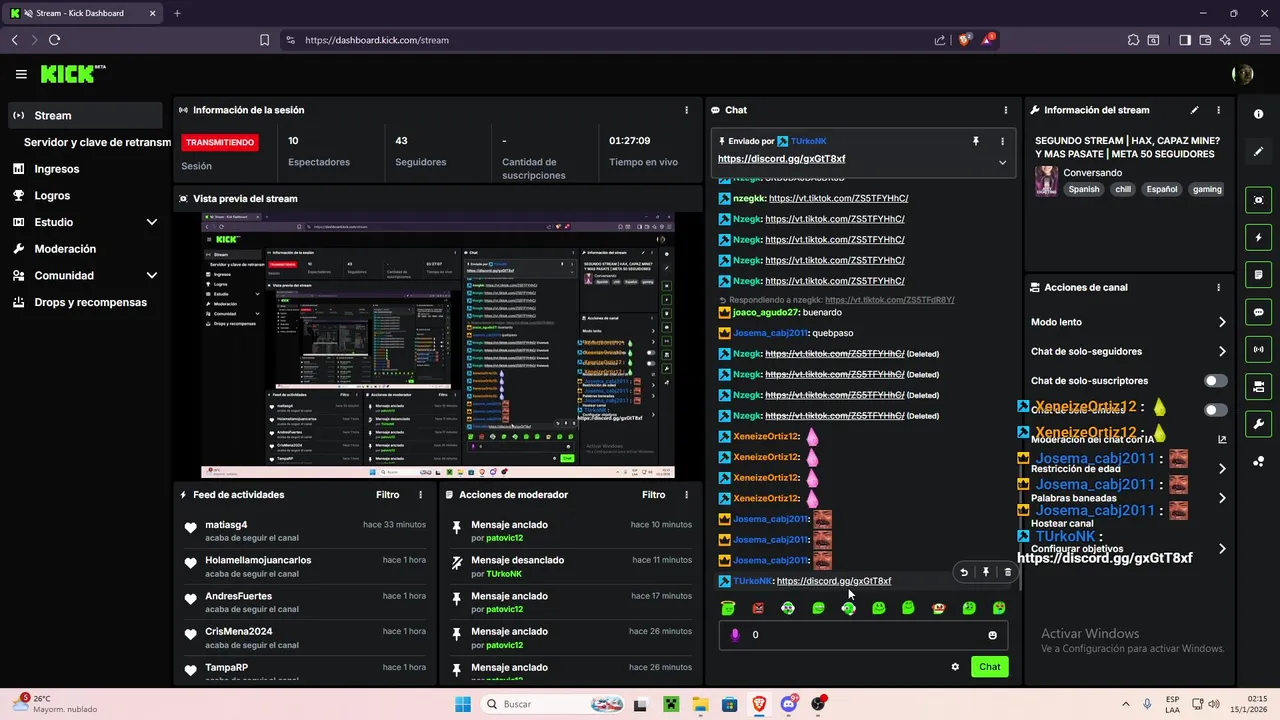Open Servidor y clave de retransmisión
This screenshot has height=720, width=1280.
tap(97, 142)
